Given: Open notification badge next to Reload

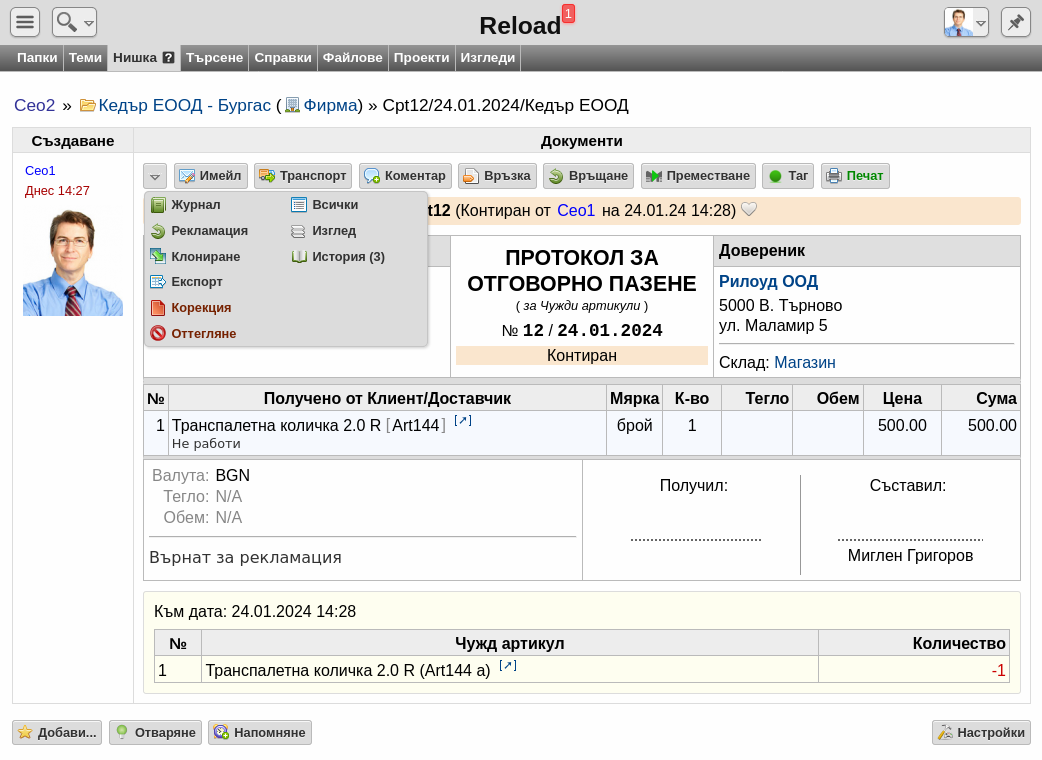Looking at the screenshot, I should [568, 13].
